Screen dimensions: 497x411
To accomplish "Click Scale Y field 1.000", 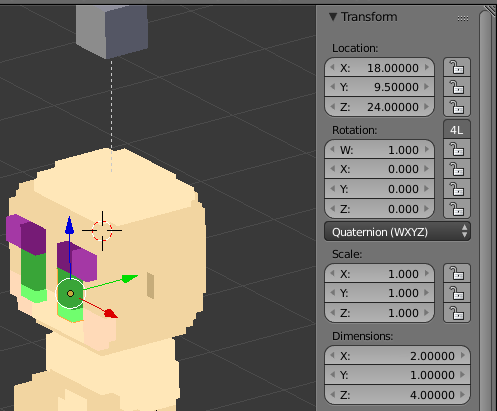I will coord(379,293).
